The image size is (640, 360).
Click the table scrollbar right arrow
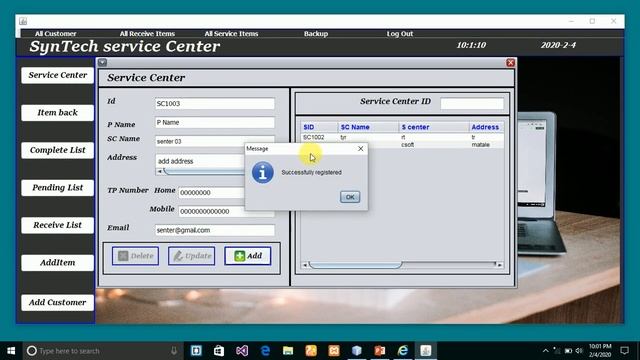point(500,265)
